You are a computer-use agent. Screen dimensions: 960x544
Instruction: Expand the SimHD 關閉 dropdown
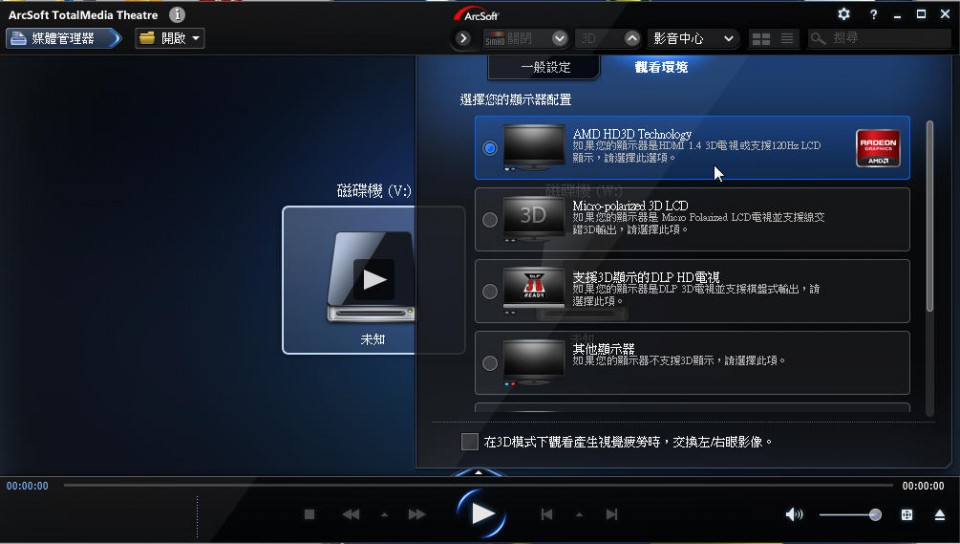[x=560, y=39]
